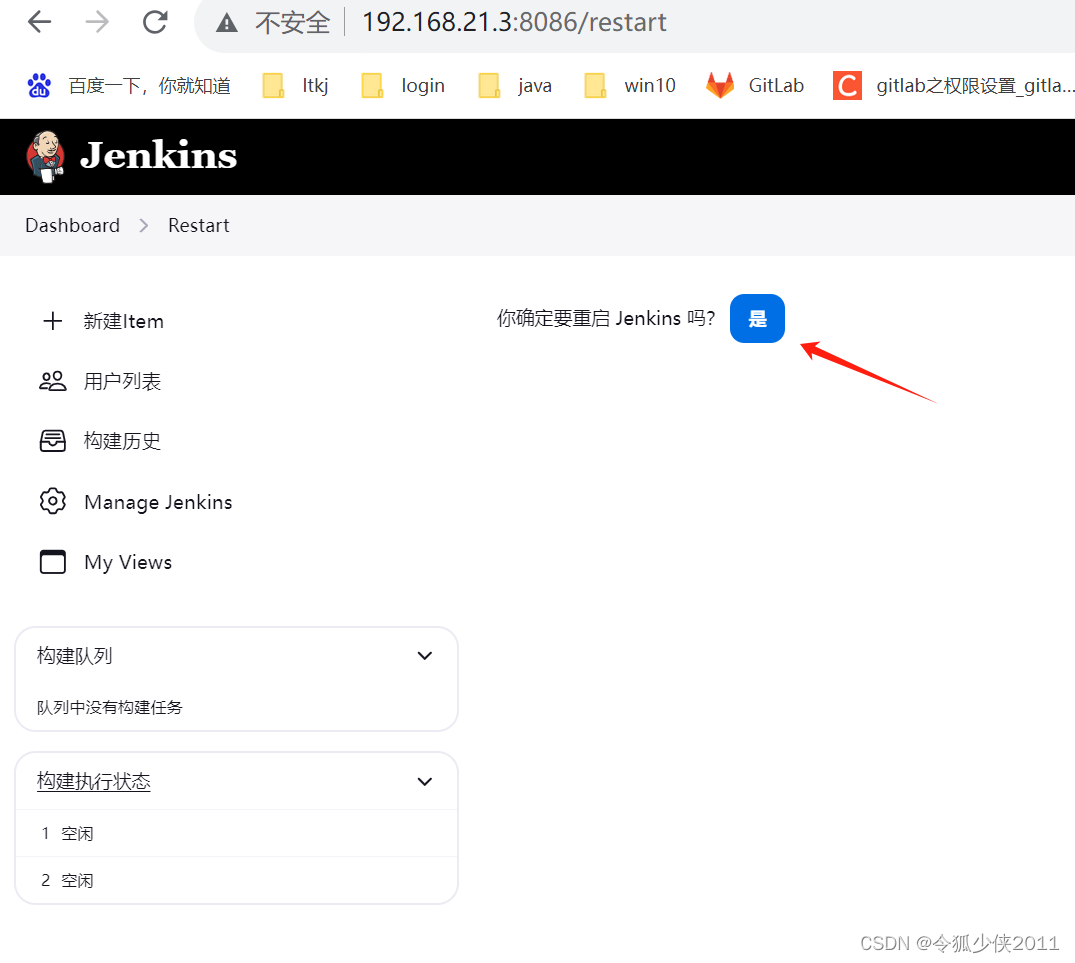Click the window icon beside My Views
1075x963 pixels.
[x=53, y=562]
